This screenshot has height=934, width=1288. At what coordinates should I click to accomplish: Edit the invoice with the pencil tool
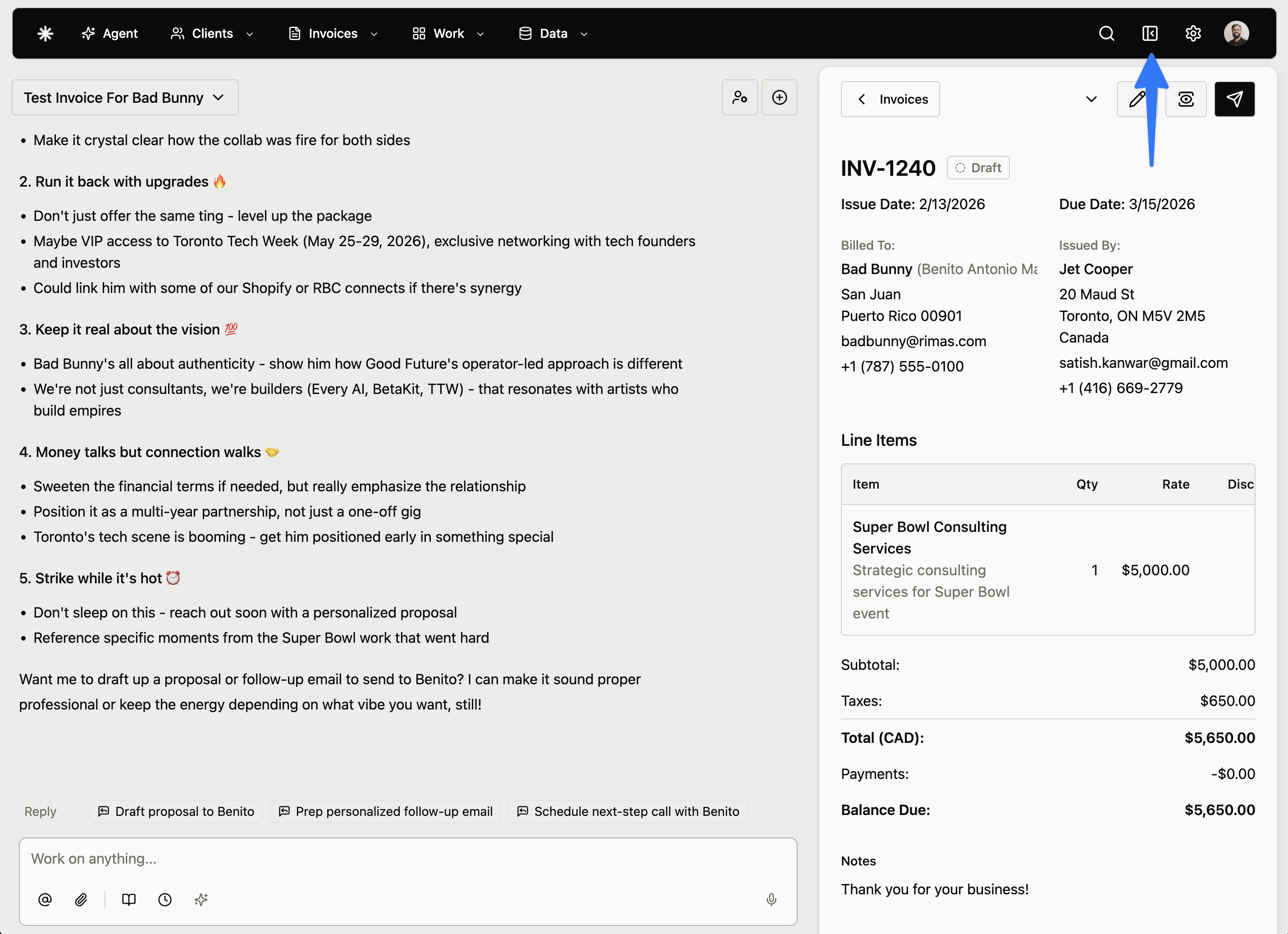(1137, 99)
